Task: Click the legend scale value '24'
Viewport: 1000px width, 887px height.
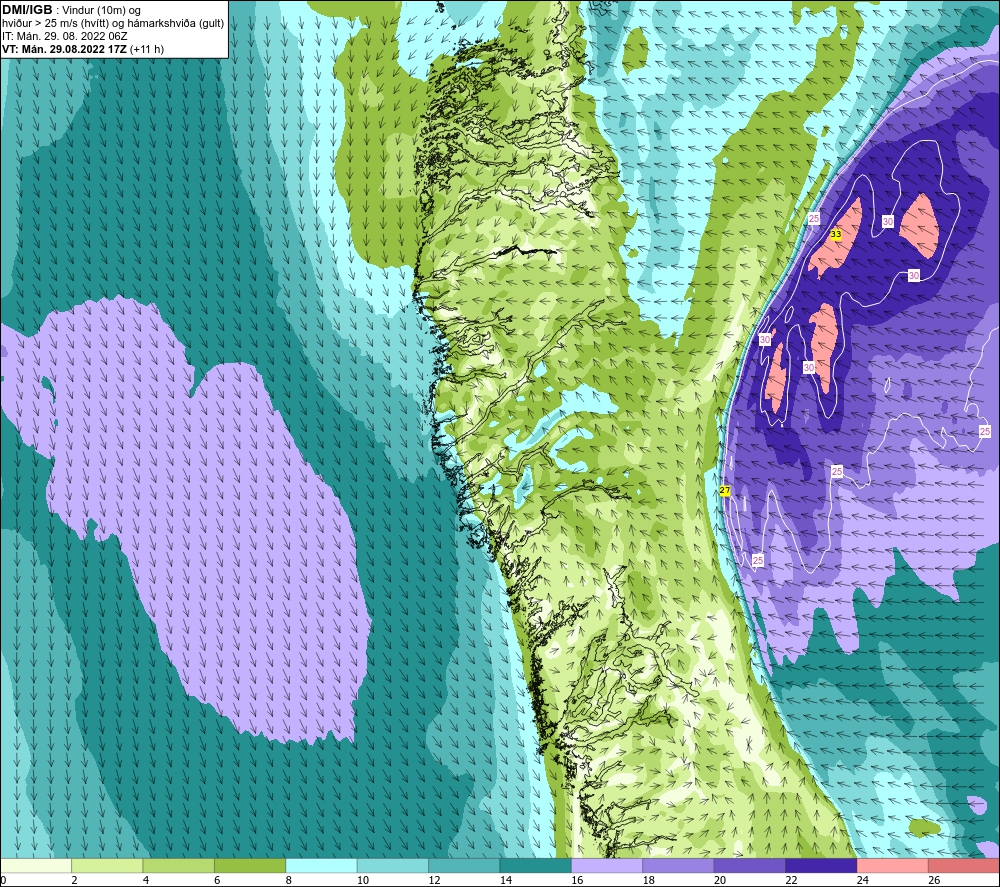Action: click(863, 880)
